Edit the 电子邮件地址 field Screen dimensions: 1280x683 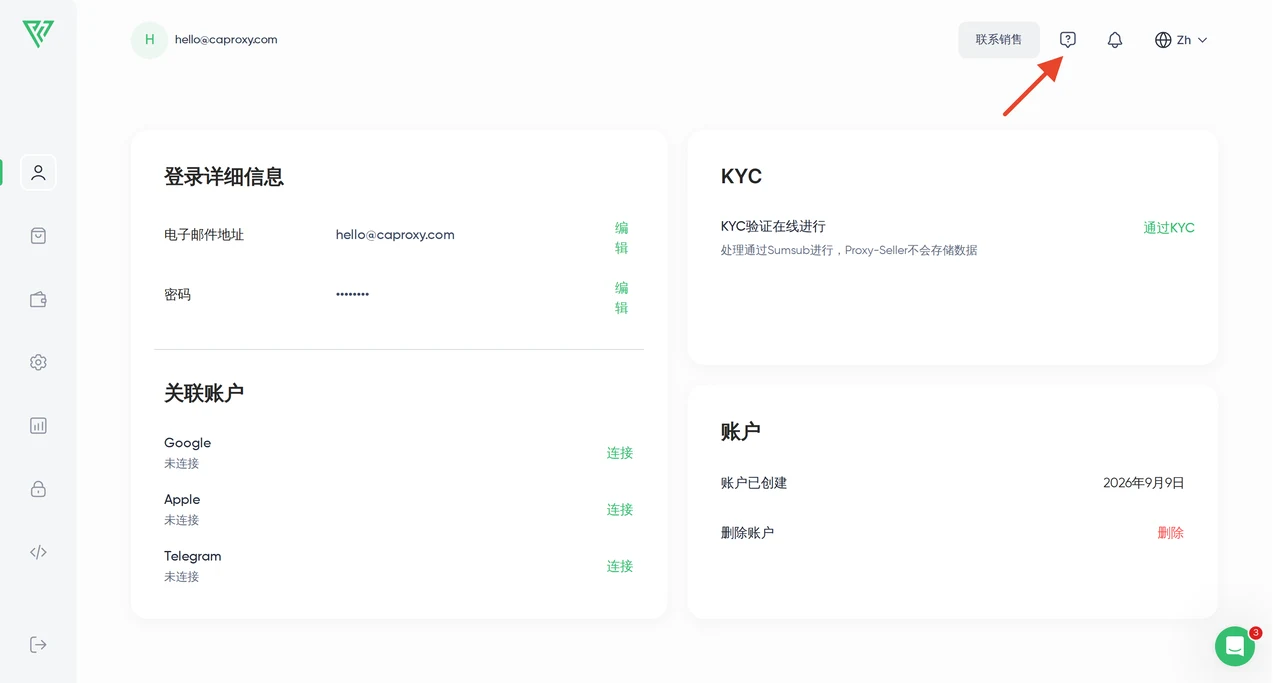(621, 238)
